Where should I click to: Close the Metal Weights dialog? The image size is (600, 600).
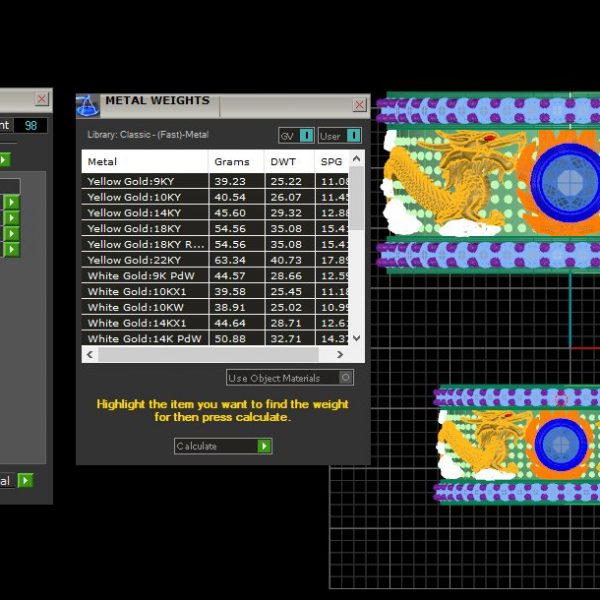359,104
